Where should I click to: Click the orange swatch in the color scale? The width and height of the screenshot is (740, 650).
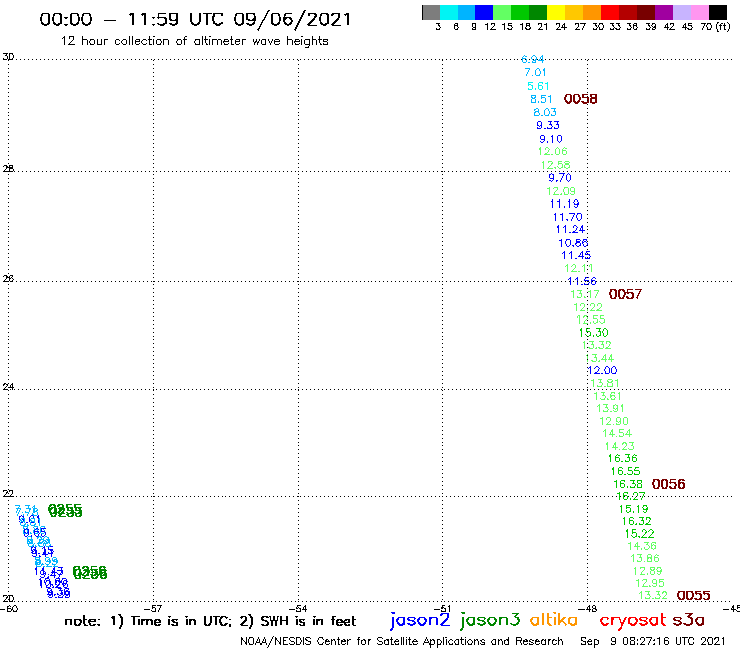[592, 12]
